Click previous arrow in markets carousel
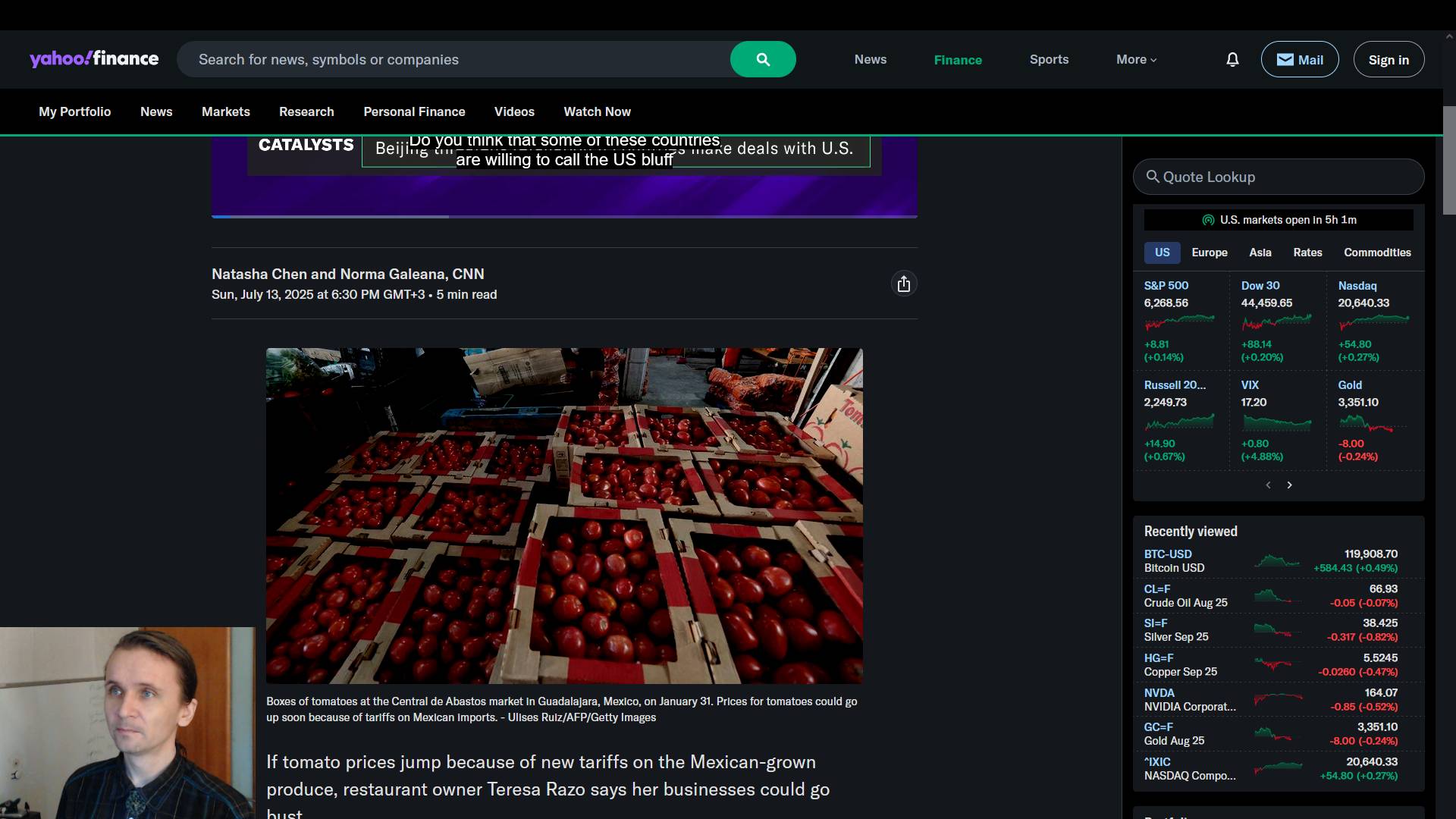This screenshot has width=1456, height=819. (1268, 485)
